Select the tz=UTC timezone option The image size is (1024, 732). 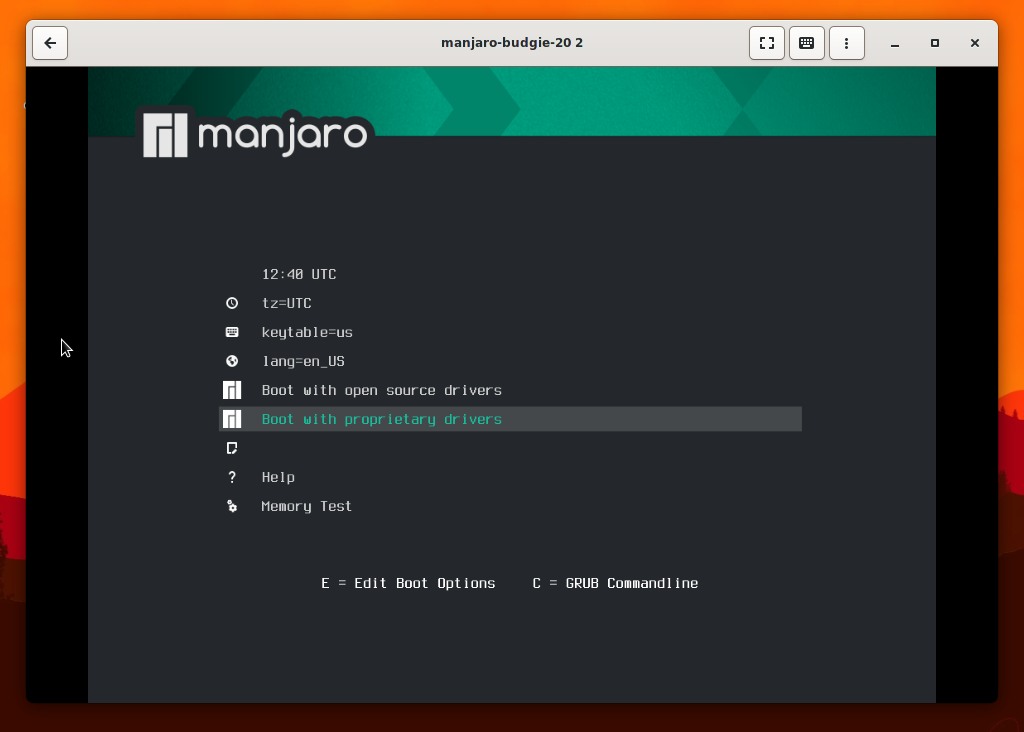(287, 303)
